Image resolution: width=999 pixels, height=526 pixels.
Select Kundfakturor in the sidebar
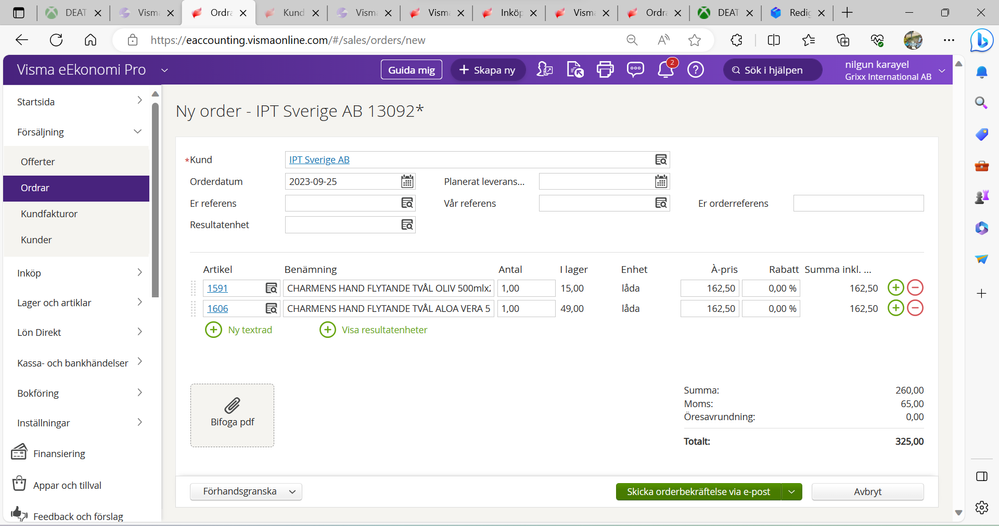(49, 214)
